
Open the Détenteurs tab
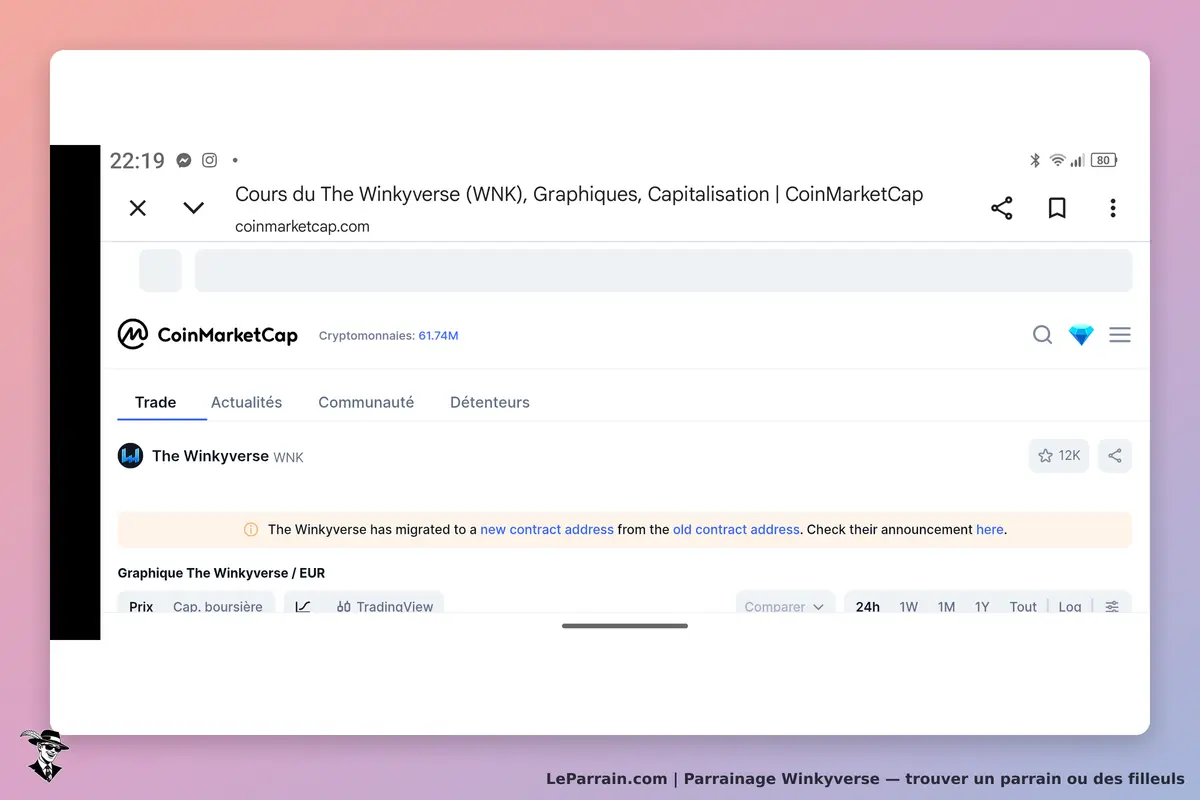tap(490, 402)
